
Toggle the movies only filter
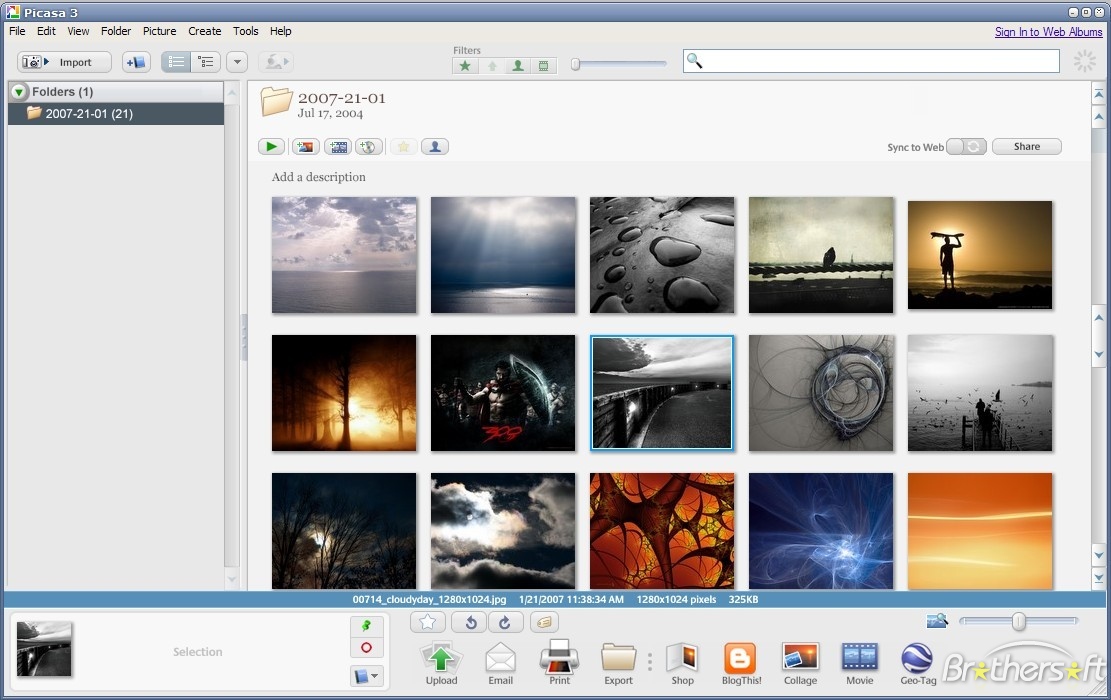pyautogui.click(x=543, y=66)
